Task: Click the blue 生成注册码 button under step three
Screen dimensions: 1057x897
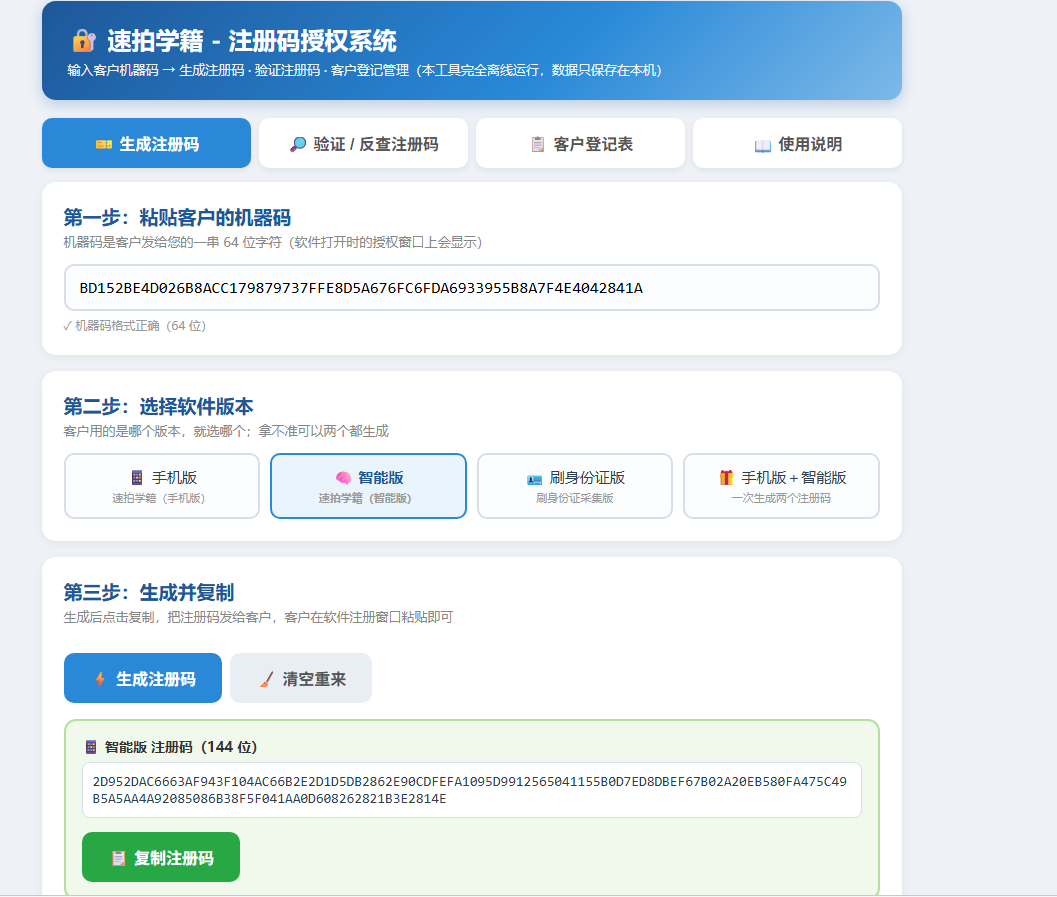Action: pyautogui.click(x=143, y=678)
